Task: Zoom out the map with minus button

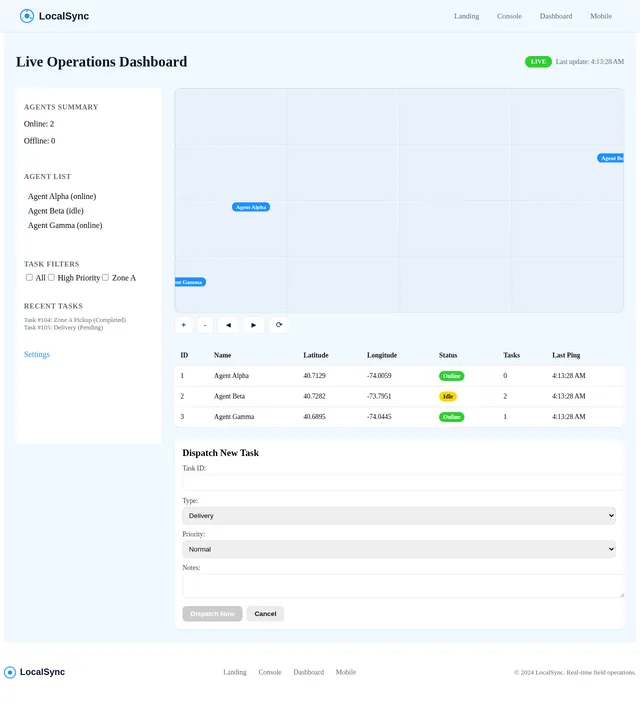Action: point(205,325)
